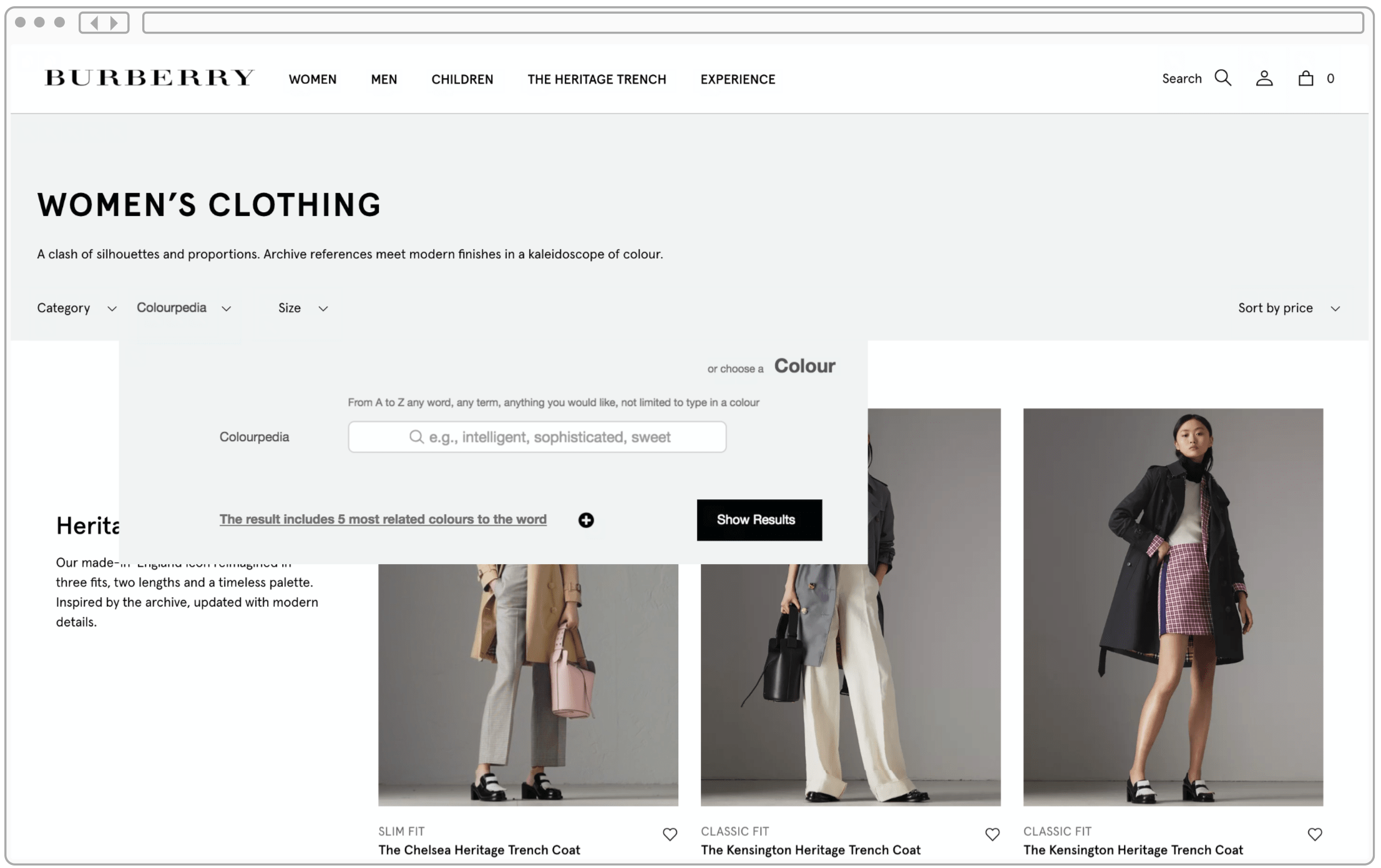
Task: Click inside the Colourpedia search field
Action: [x=549, y=437]
